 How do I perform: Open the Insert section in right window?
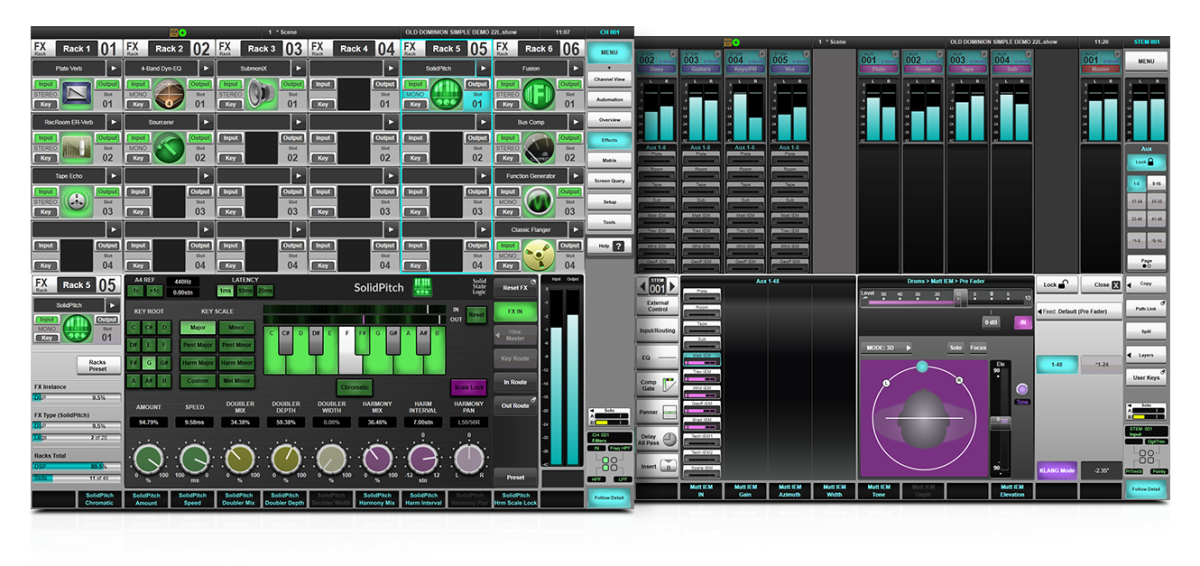click(x=655, y=466)
